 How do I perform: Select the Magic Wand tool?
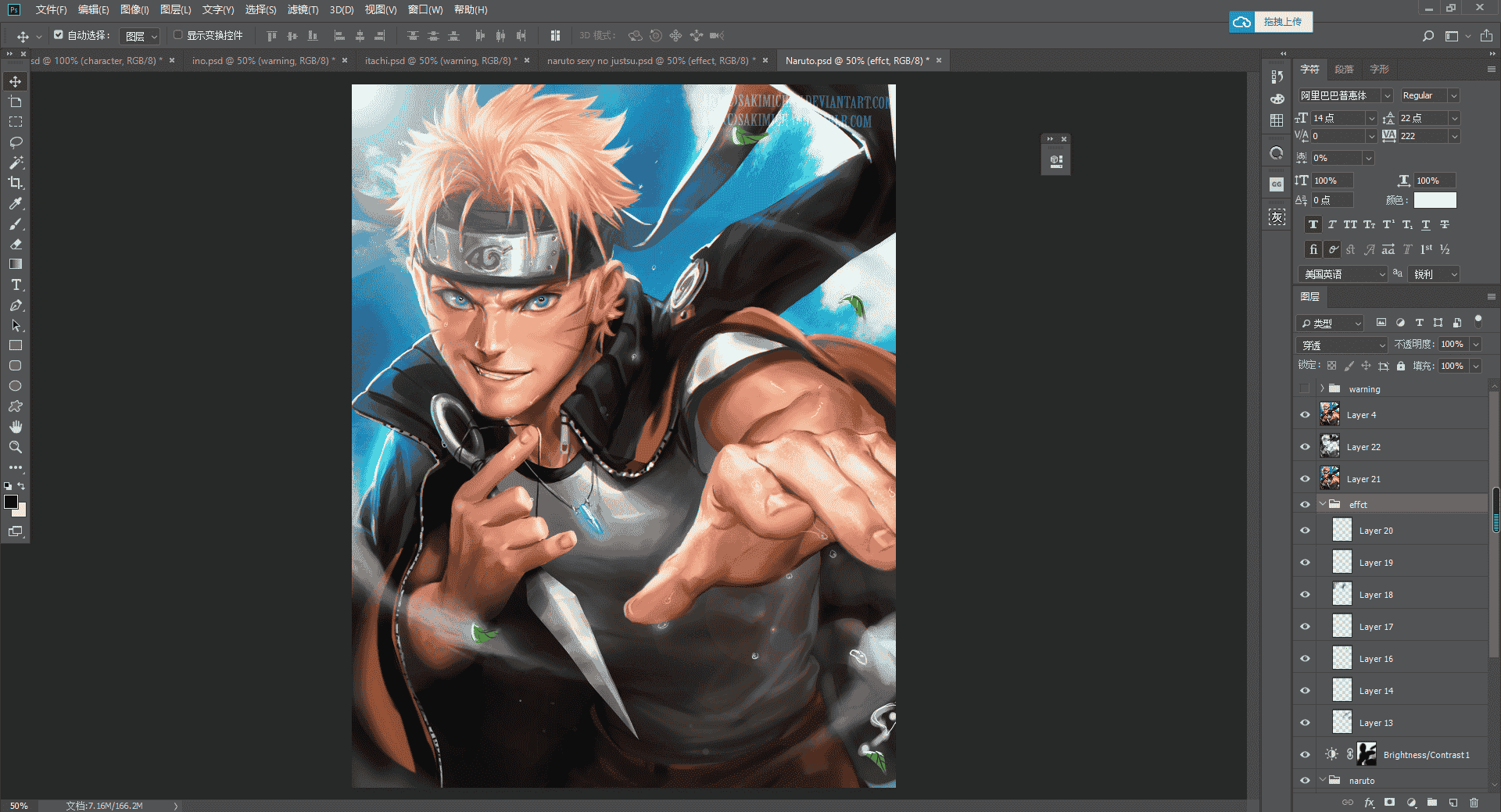point(16,163)
